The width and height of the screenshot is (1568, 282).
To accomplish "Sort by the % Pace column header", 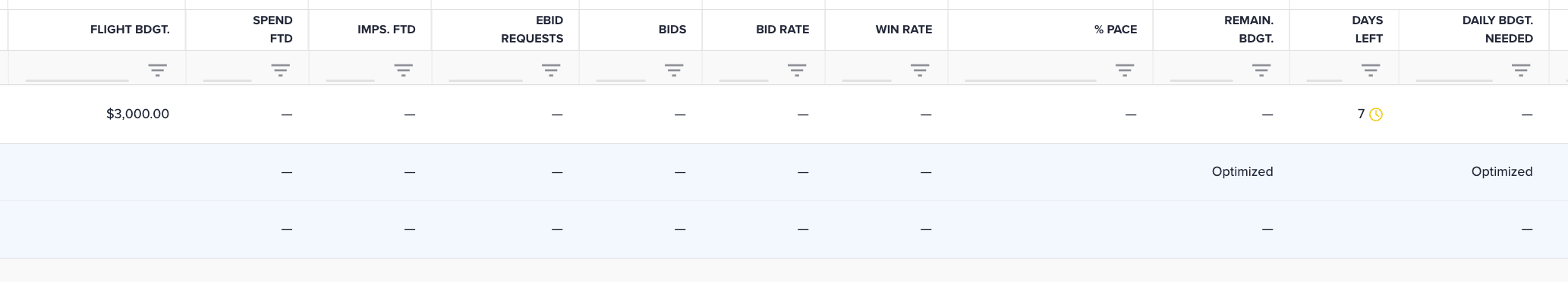I will 1116,30.
